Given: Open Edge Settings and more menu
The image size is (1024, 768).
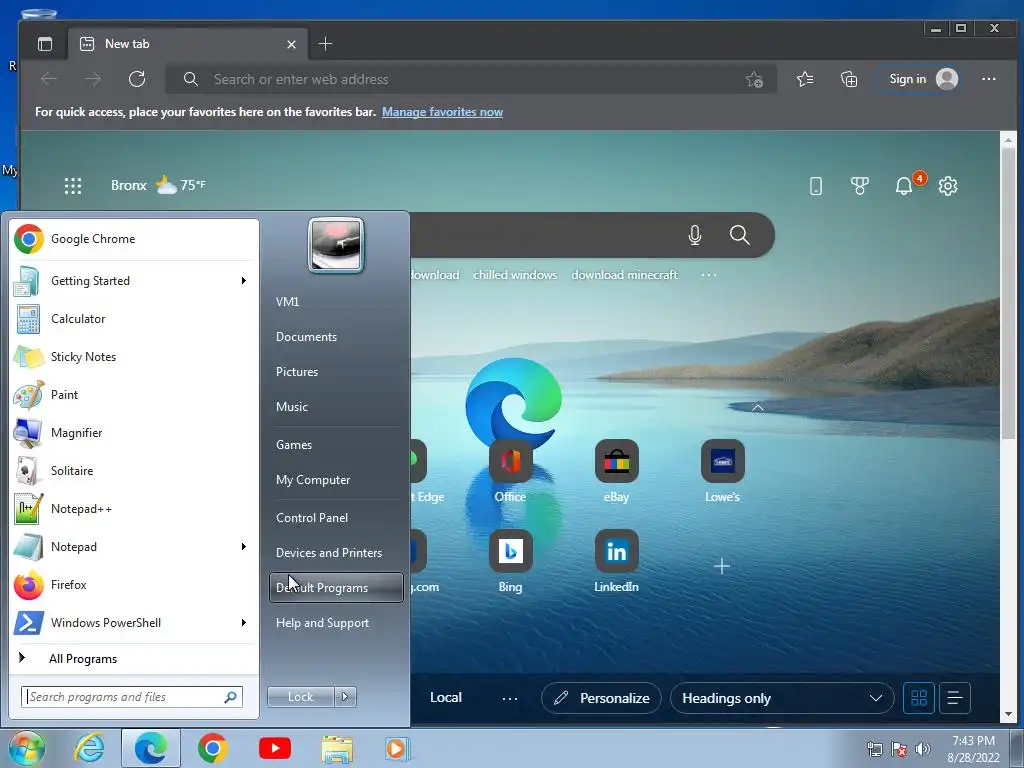Looking at the screenshot, I should pos(989,79).
